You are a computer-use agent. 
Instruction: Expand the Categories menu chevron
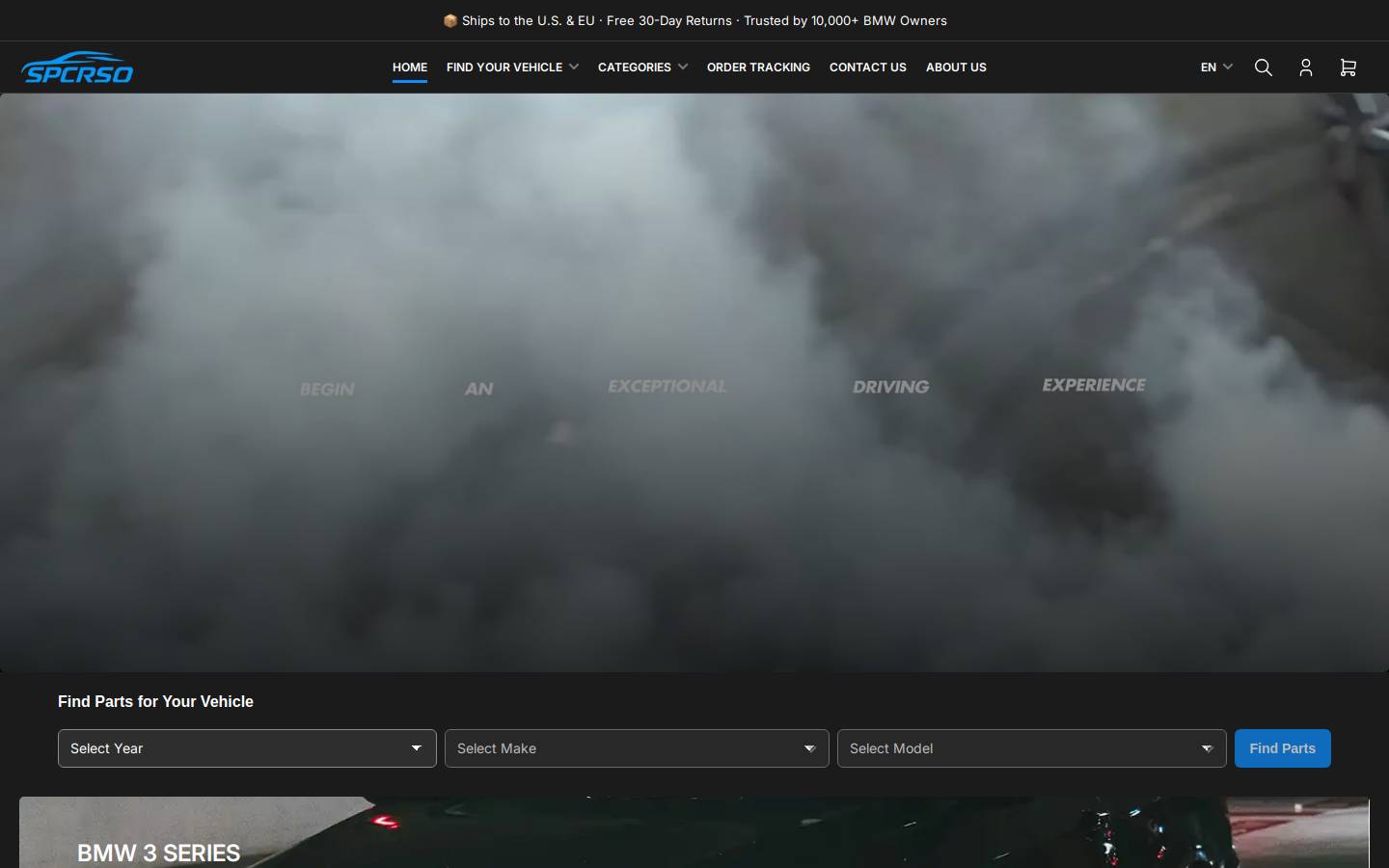click(x=683, y=67)
